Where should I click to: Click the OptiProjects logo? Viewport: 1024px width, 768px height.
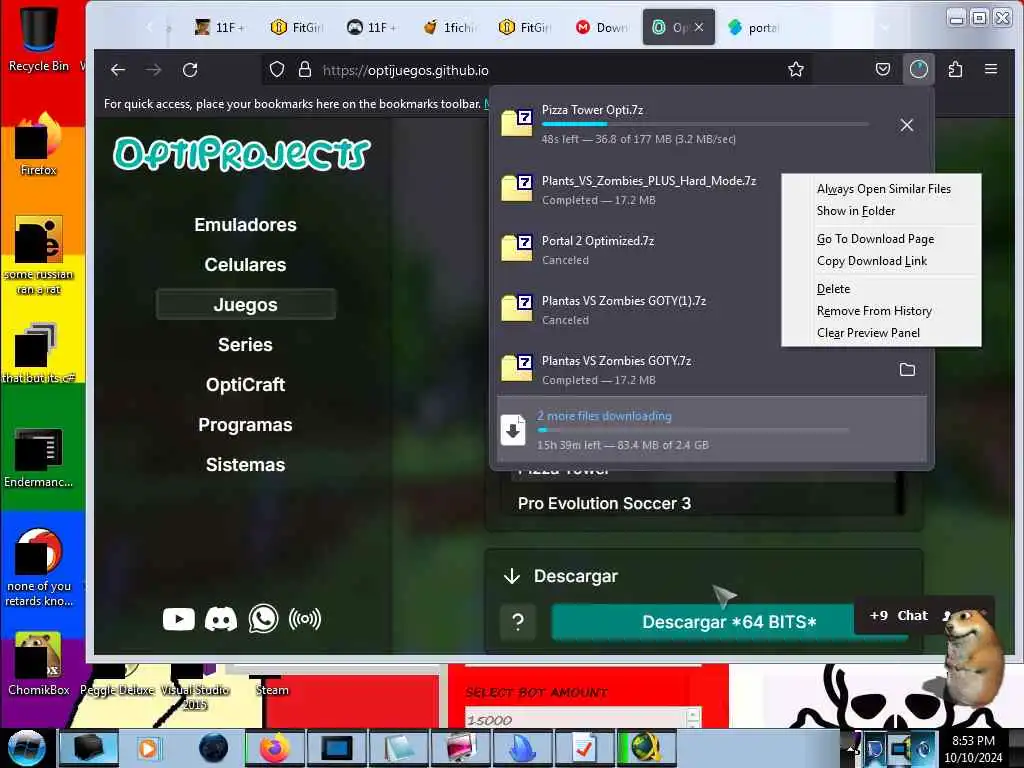(x=242, y=154)
